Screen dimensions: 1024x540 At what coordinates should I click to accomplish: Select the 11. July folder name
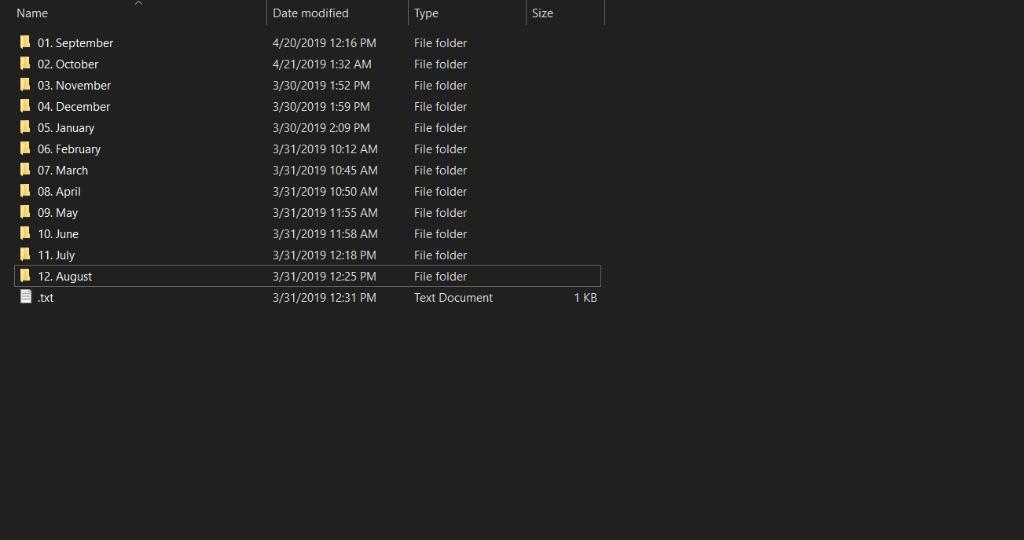coord(56,255)
